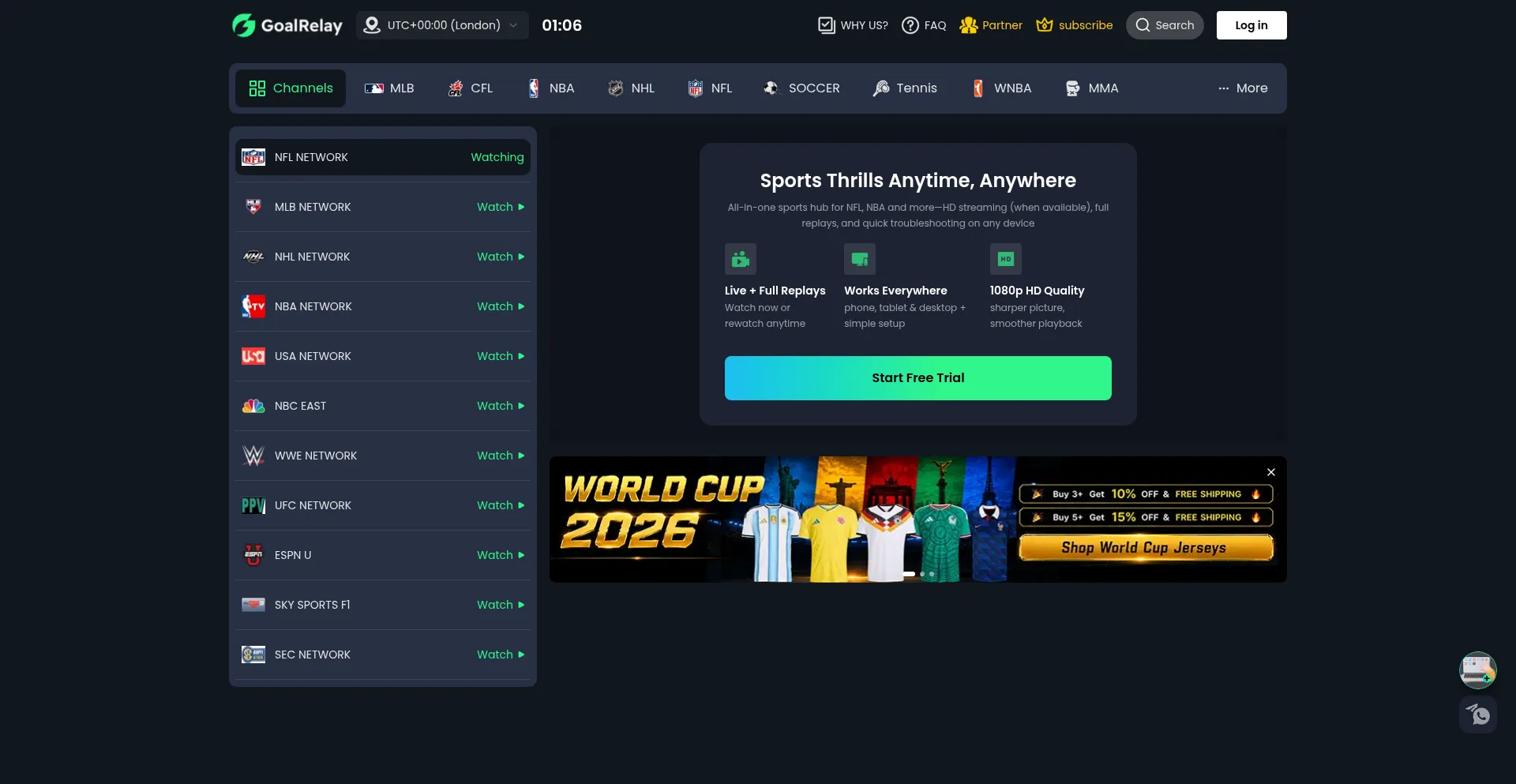Click the WWE NETWORK channel logo
The height and width of the screenshot is (784, 1516).
click(x=253, y=456)
